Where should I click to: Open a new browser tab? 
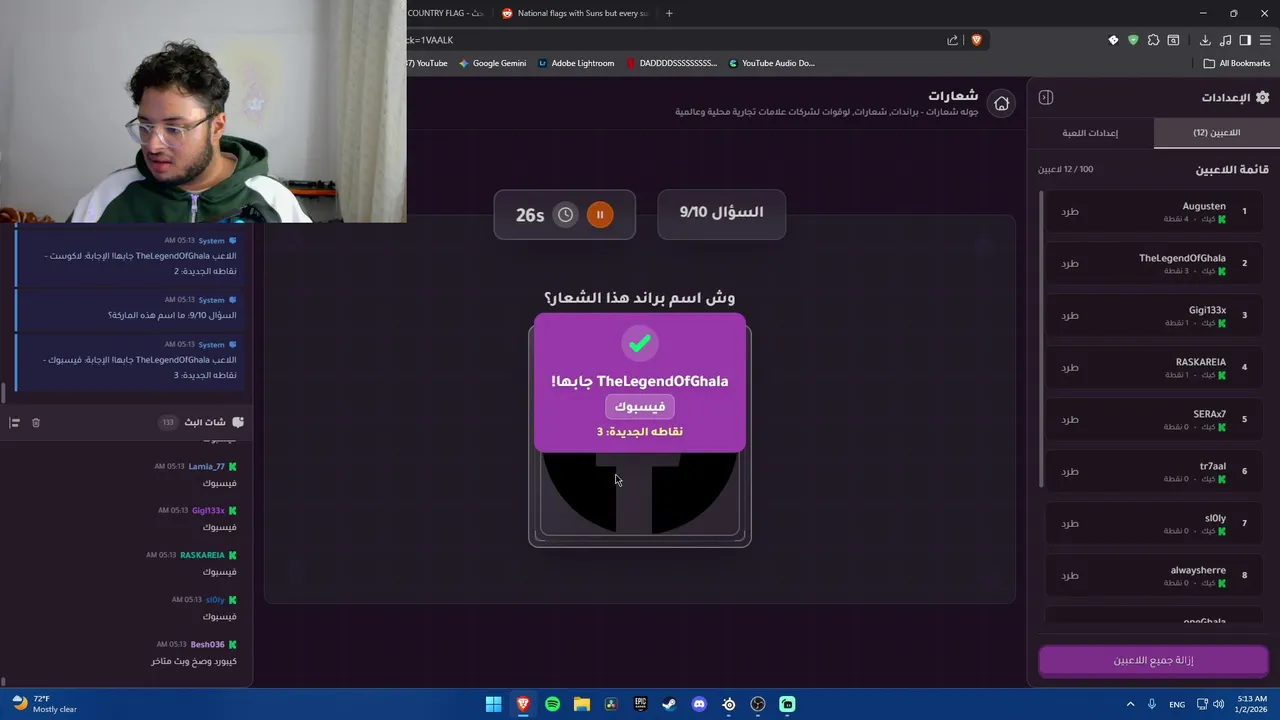coord(669,13)
